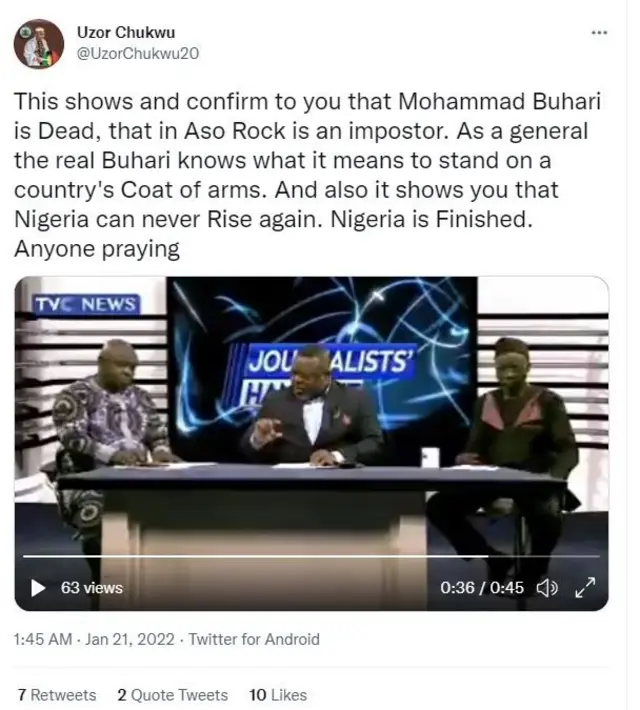Viewport: 640px width, 710px height.
Task: Click the @UzorChukwu20 handle
Action: click(x=138, y=53)
